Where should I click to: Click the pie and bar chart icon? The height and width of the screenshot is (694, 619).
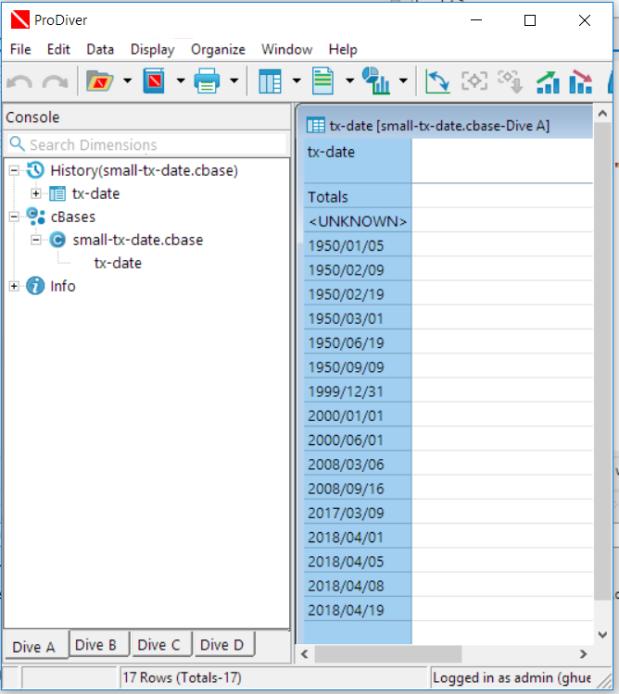click(x=375, y=81)
